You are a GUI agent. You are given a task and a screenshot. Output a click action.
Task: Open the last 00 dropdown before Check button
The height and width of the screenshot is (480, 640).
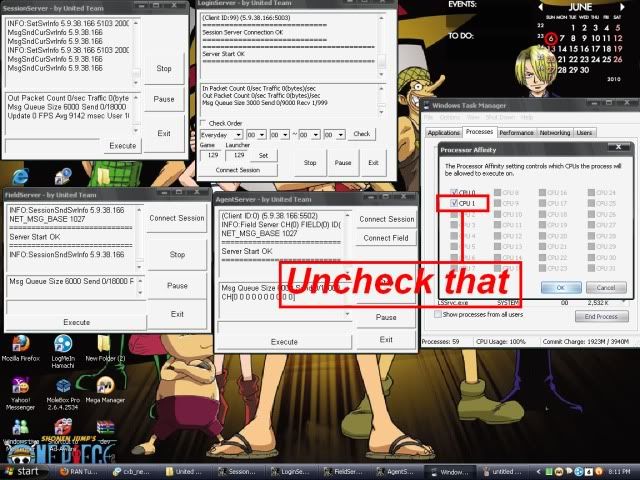pos(334,134)
